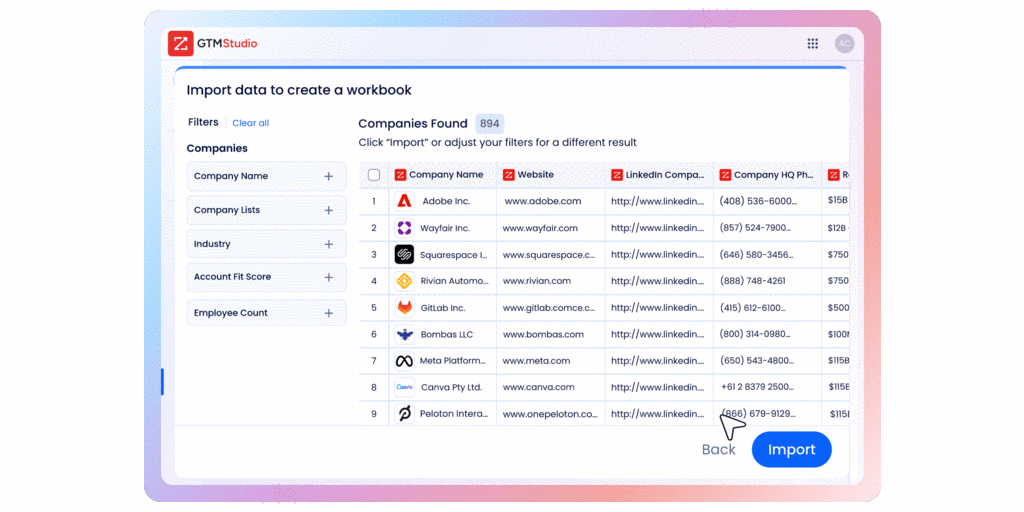This screenshot has height=512, width=1024.
Task: Open the AC user avatar menu
Action: pyautogui.click(x=844, y=44)
